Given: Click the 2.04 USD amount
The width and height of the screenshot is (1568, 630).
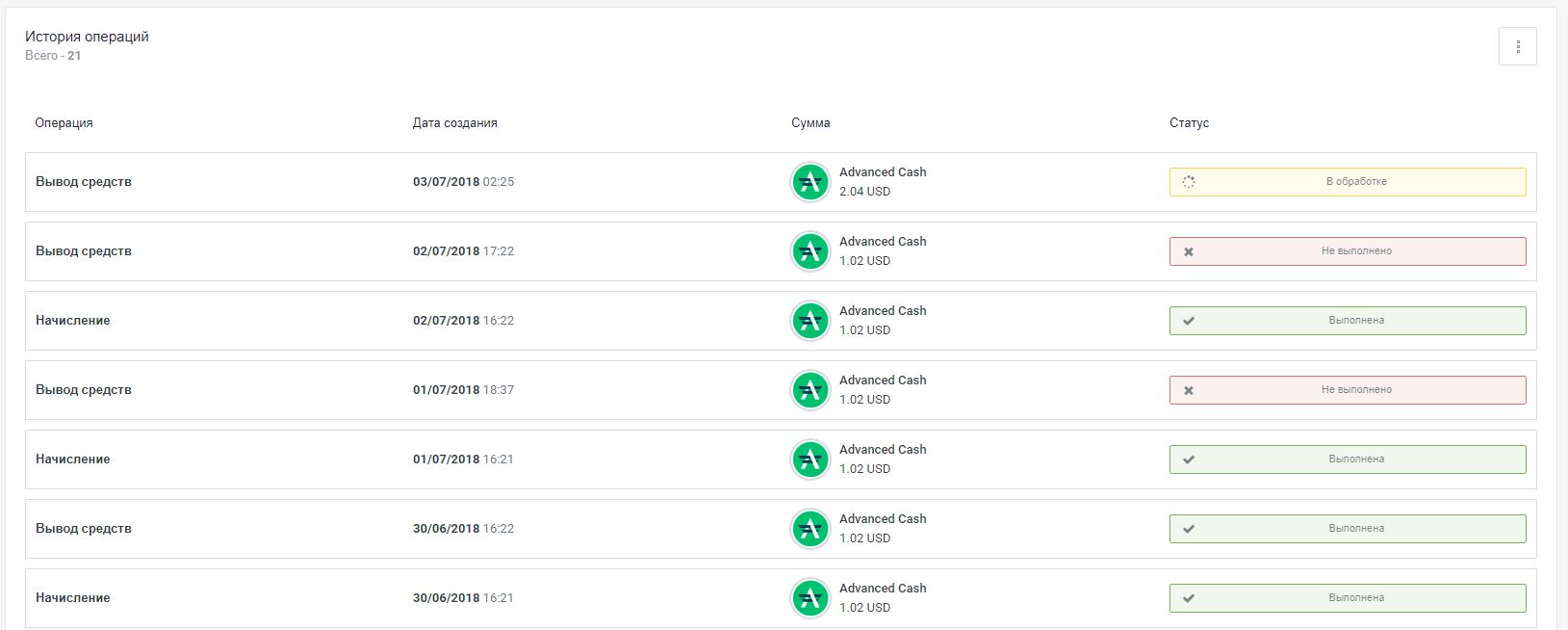Looking at the screenshot, I should [x=864, y=192].
